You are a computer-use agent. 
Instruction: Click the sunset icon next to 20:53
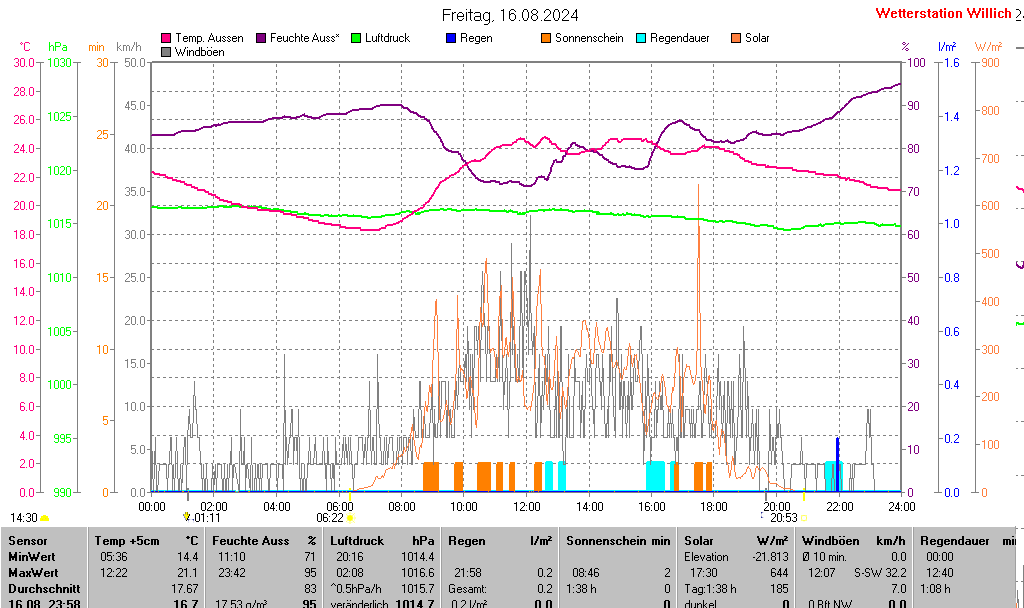pyautogui.click(x=805, y=517)
